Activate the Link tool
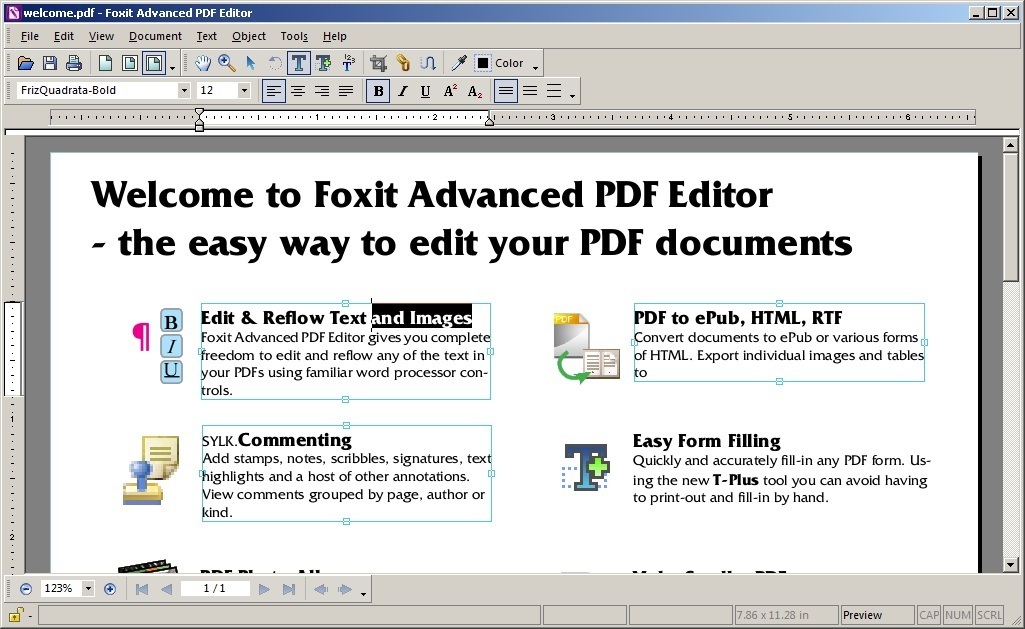This screenshot has width=1025, height=629. pos(402,62)
